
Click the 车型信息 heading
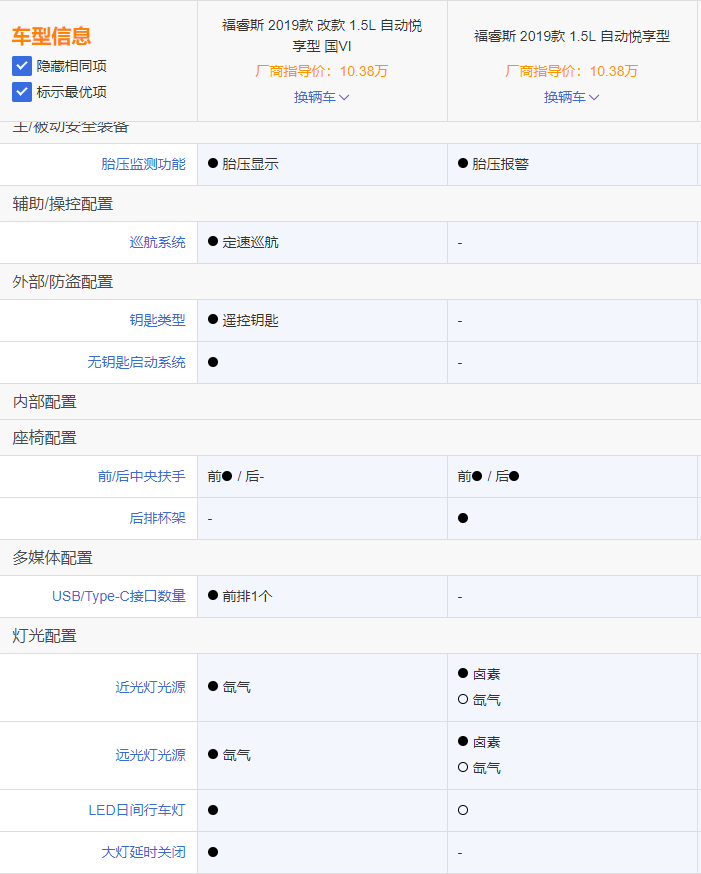click(51, 36)
